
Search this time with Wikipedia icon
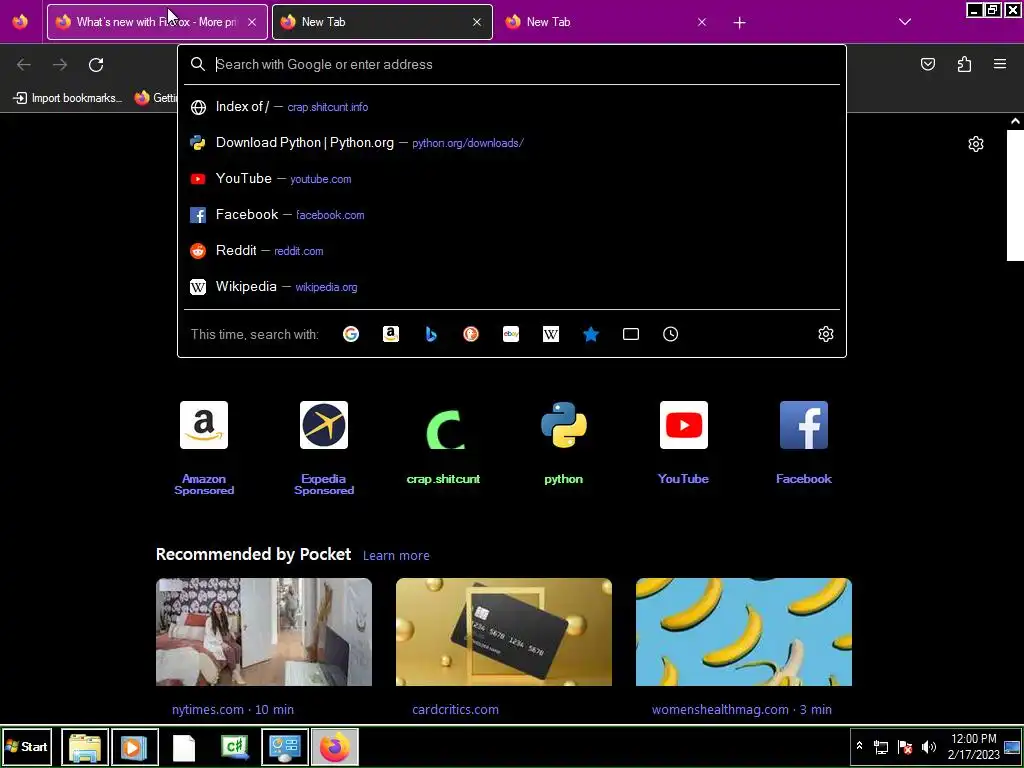(x=551, y=334)
